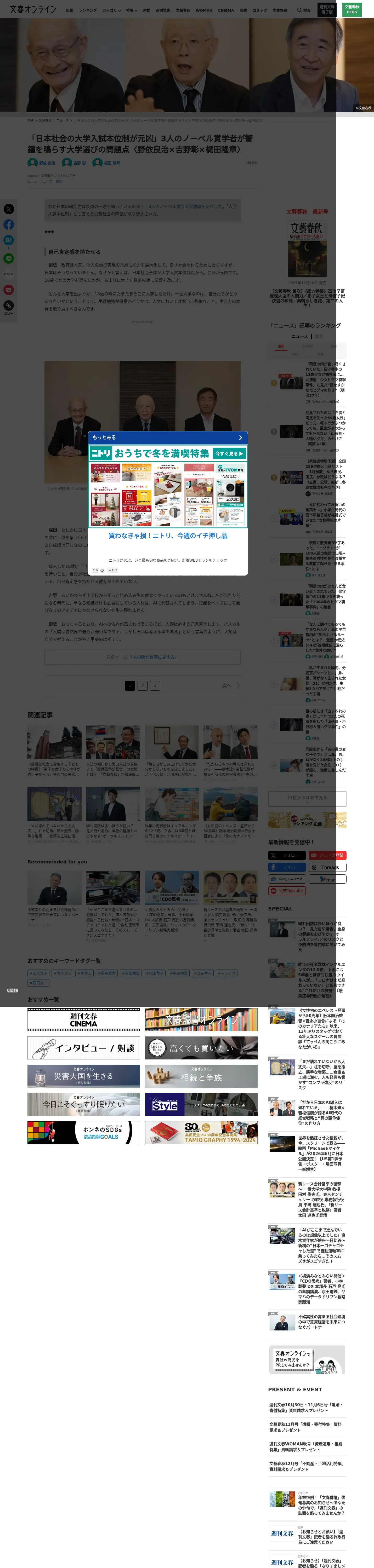The width and height of the screenshot is (374, 1568).
Task: Open 高くても買いたい banner
Action: (x=201, y=1048)
